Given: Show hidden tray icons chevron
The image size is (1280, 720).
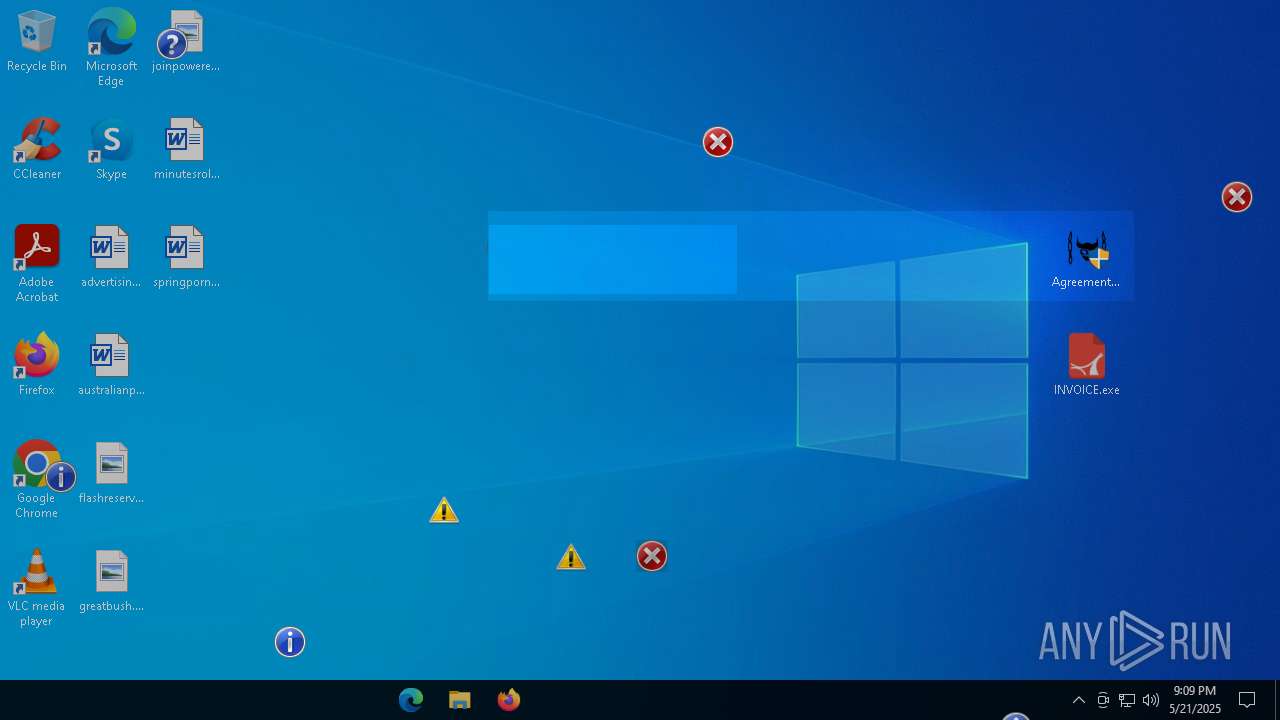Looking at the screenshot, I should 1079,700.
